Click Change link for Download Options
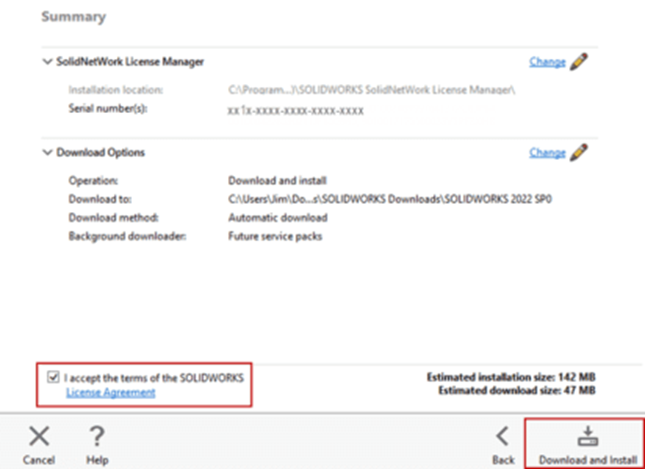This screenshot has width=645, height=469. click(547, 152)
